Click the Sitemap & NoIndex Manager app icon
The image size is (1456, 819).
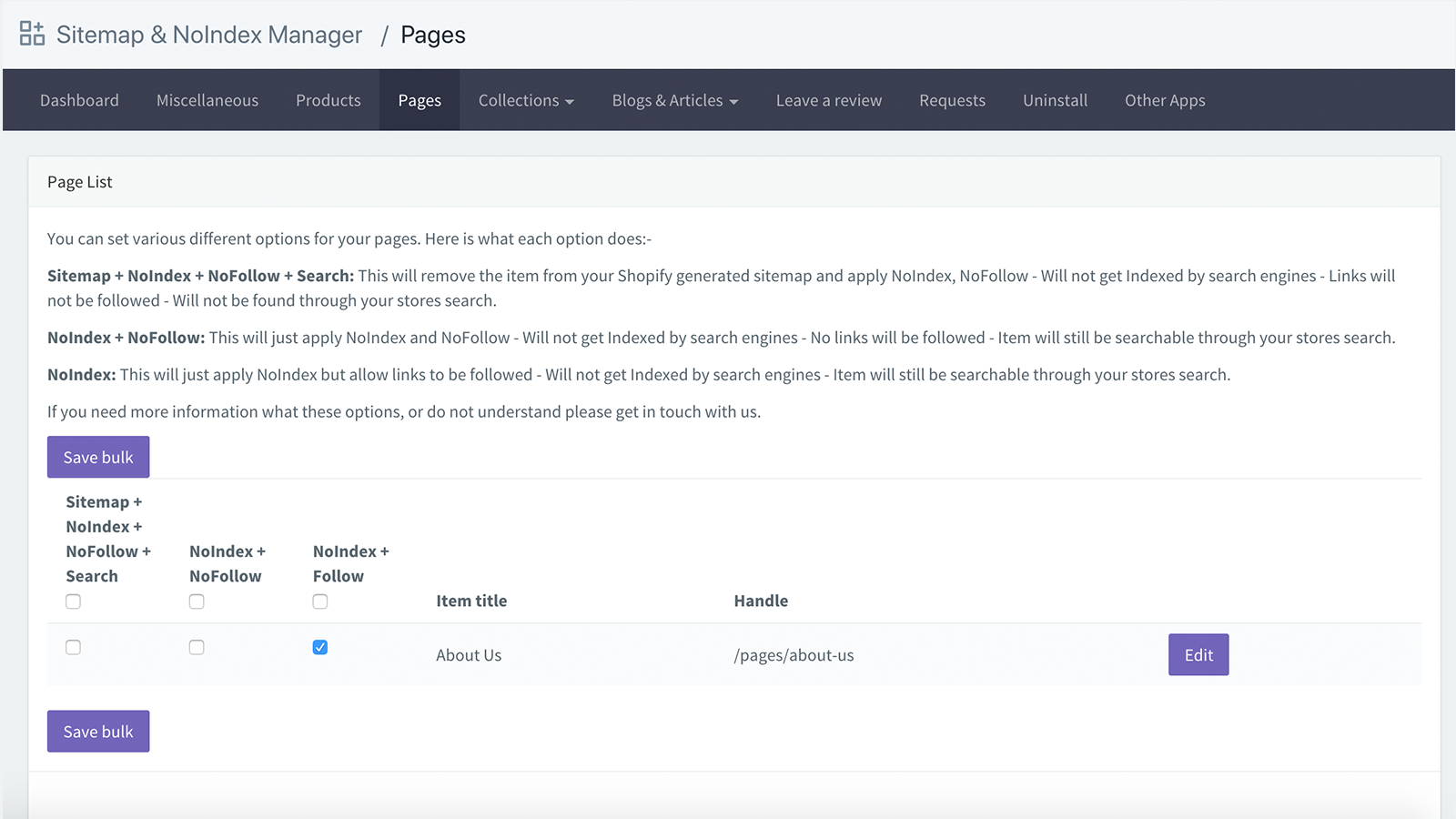click(32, 33)
